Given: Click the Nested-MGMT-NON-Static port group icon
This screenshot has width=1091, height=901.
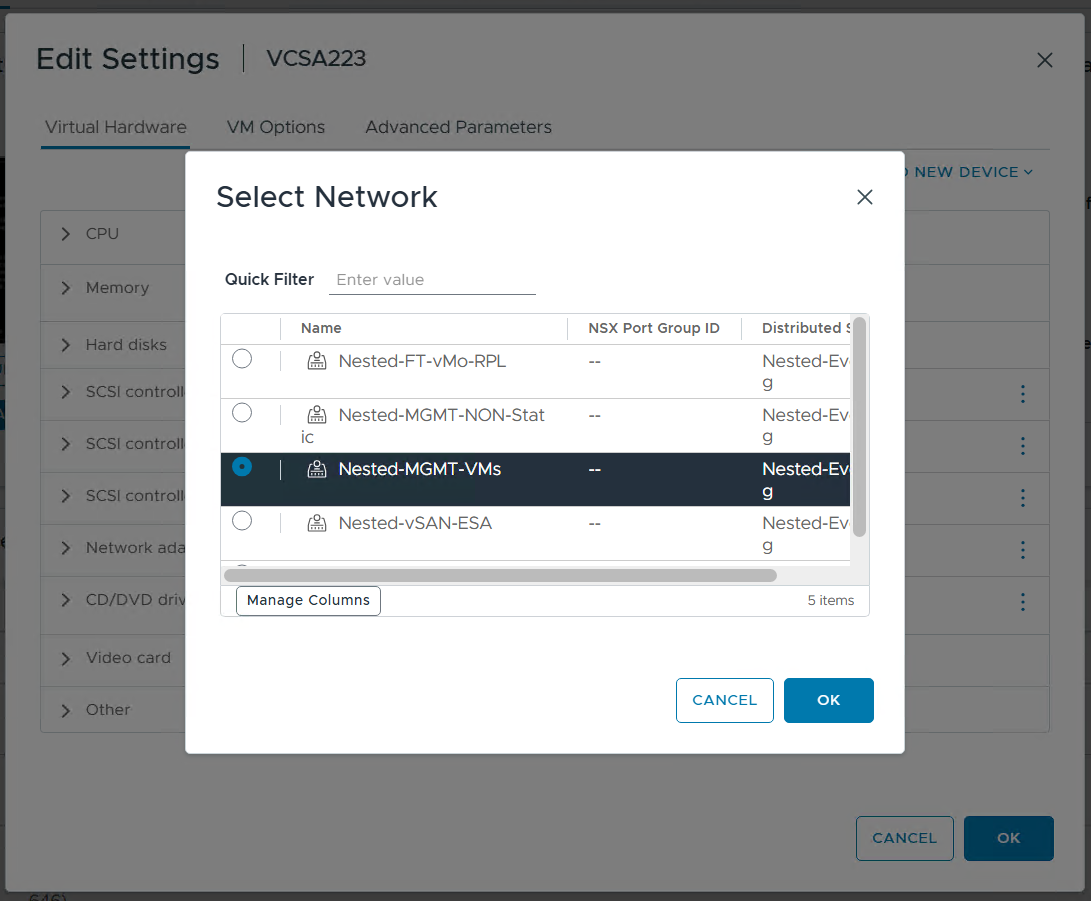Looking at the screenshot, I should 317,415.
